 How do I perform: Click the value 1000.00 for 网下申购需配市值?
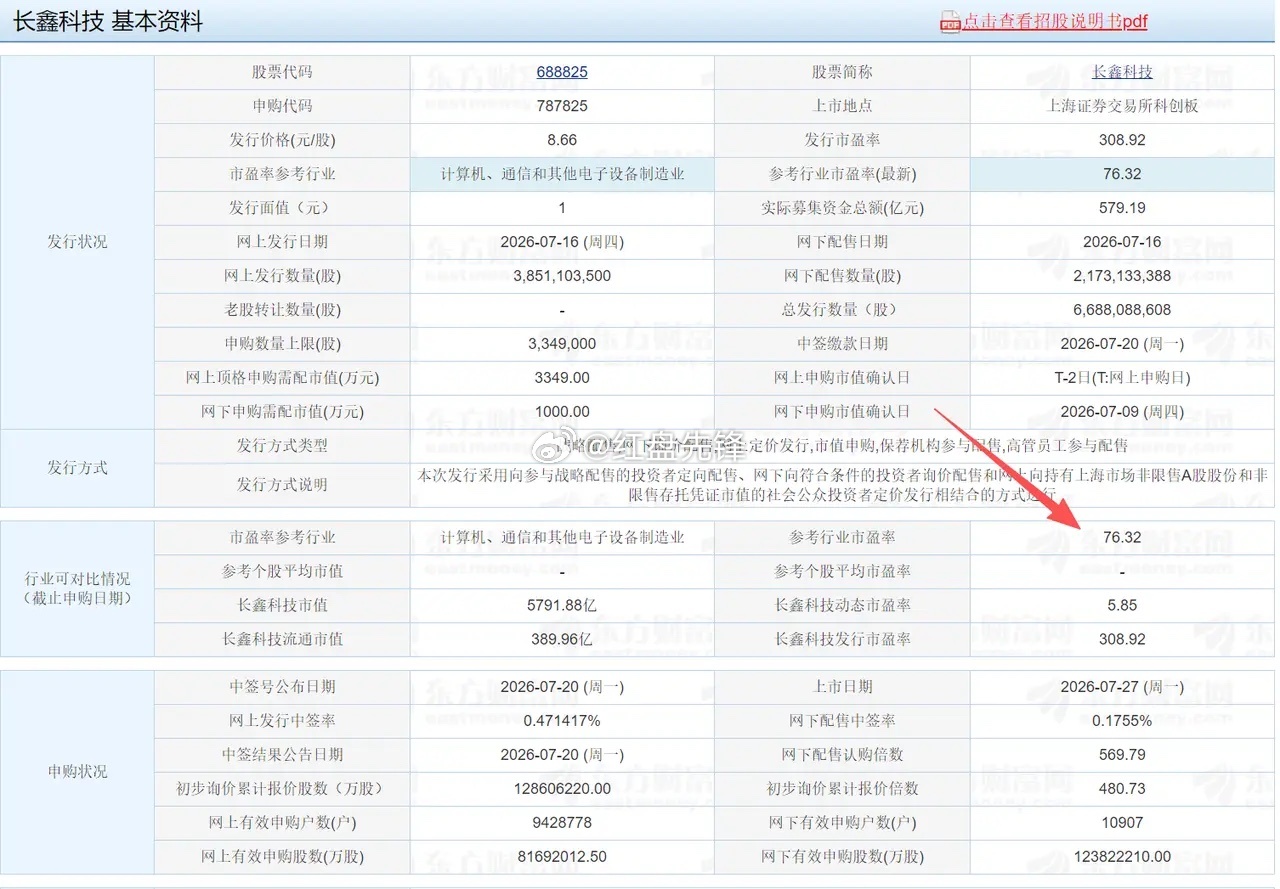pyautogui.click(x=562, y=412)
